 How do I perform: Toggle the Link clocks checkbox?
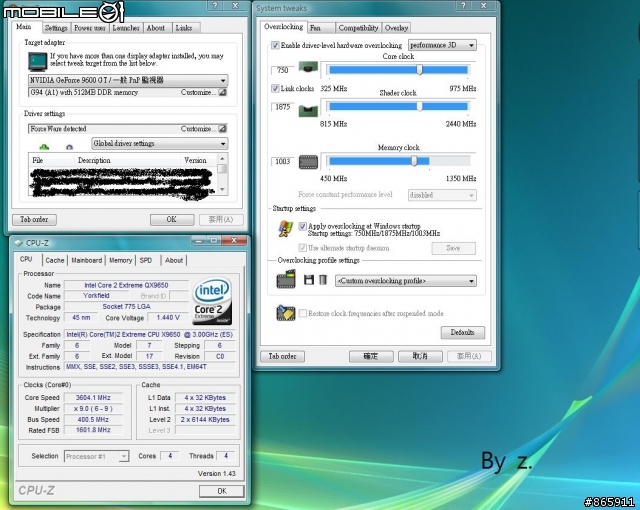point(276,88)
